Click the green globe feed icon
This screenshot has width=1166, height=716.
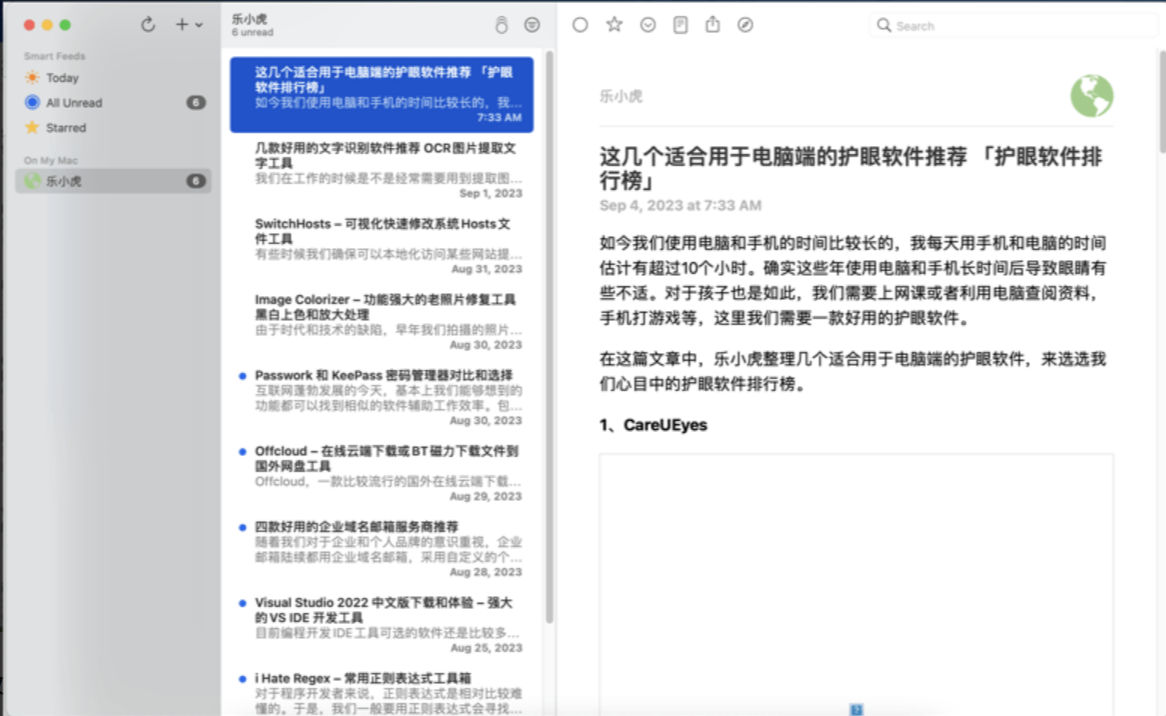coord(1091,96)
